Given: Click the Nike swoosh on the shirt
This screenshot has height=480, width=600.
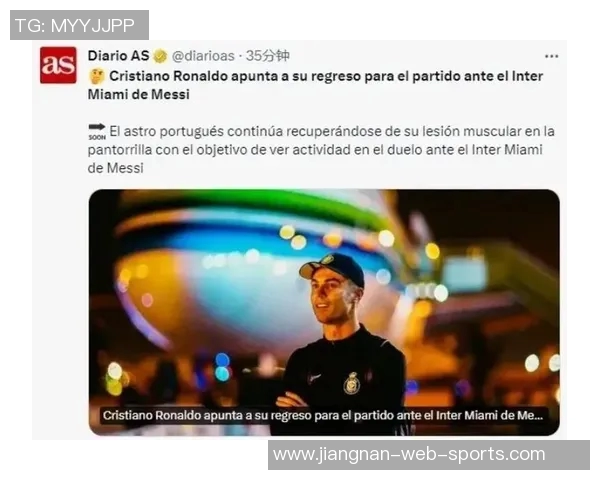Looking at the screenshot, I should (x=315, y=377).
